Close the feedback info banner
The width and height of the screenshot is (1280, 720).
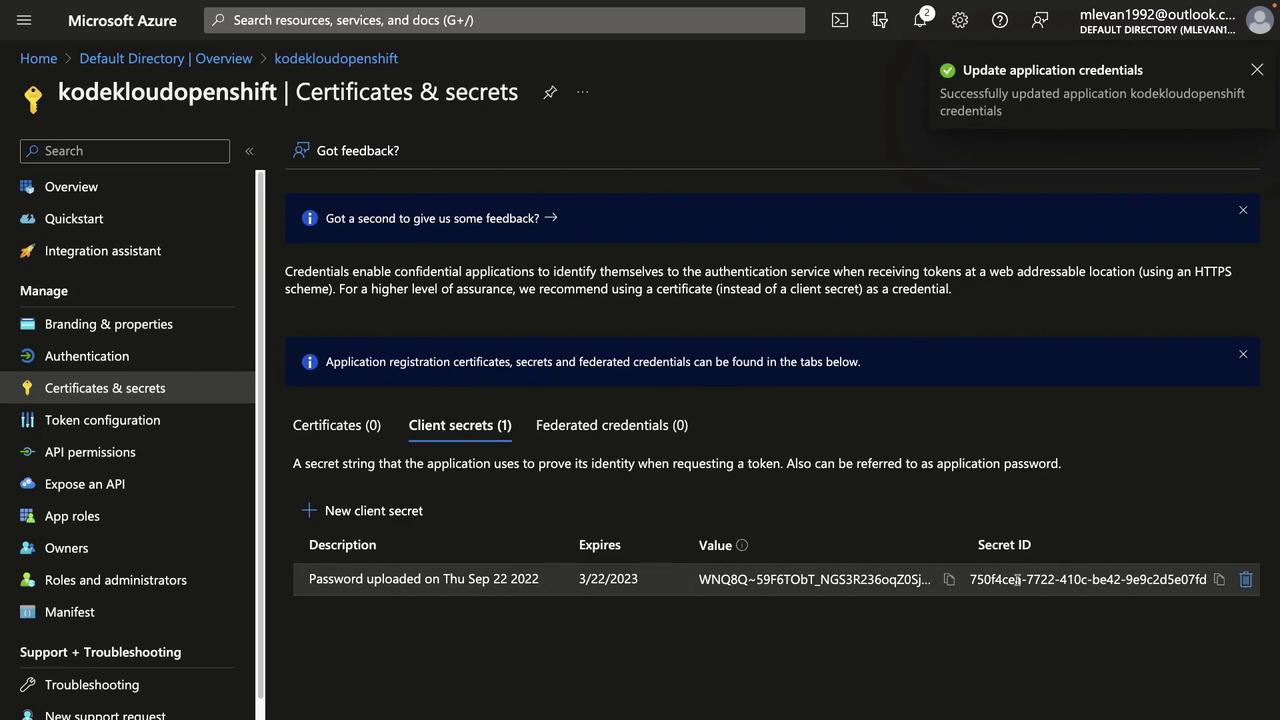[x=1243, y=210]
